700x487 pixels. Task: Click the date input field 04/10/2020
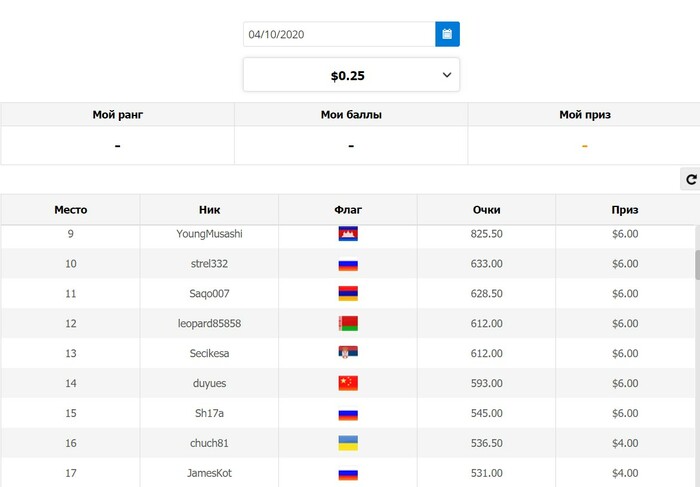point(338,34)
